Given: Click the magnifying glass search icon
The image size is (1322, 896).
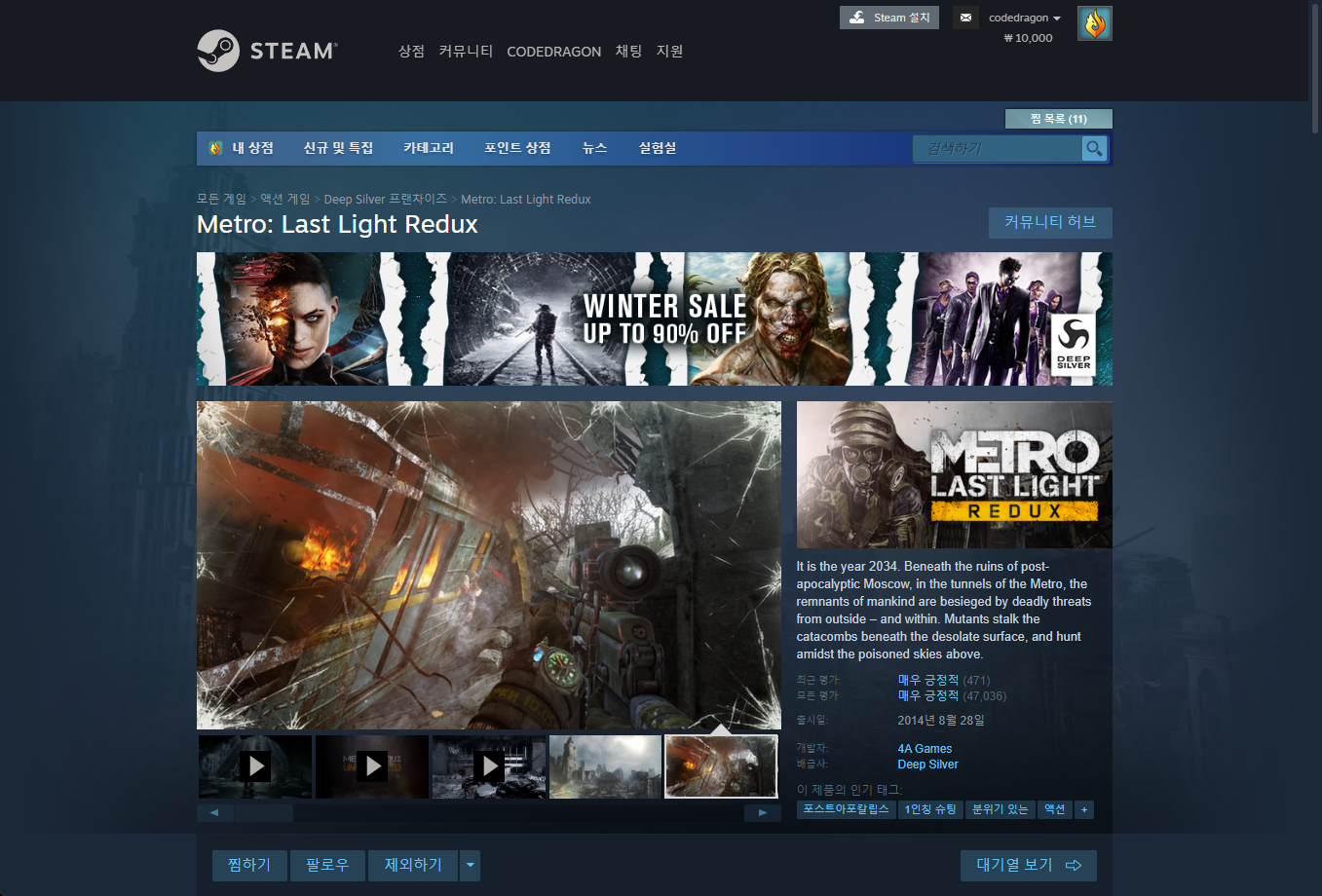Looking at the screenshot, I should coord(1095,148).
